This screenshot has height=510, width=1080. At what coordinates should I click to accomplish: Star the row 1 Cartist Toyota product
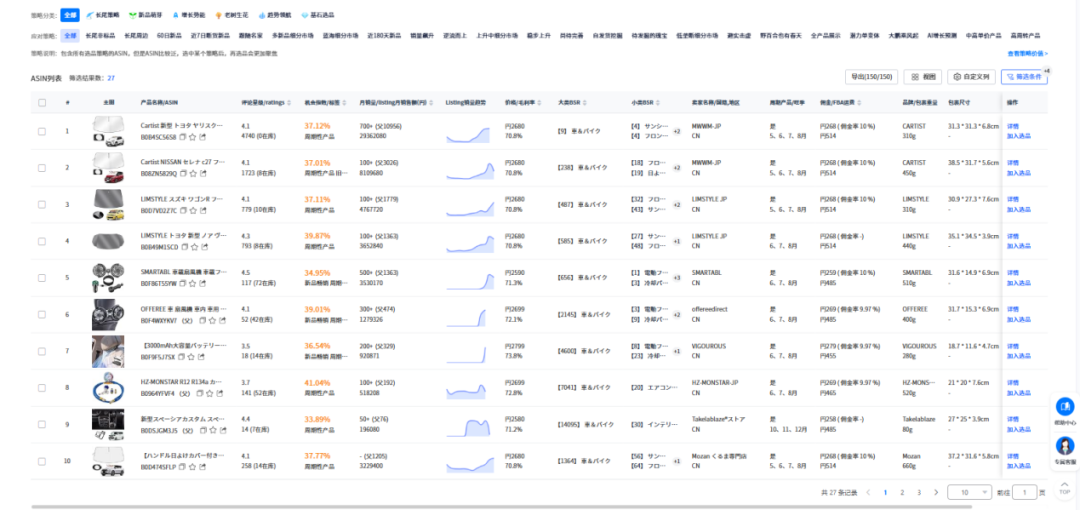pyautogui.click(x=193, y=137)
